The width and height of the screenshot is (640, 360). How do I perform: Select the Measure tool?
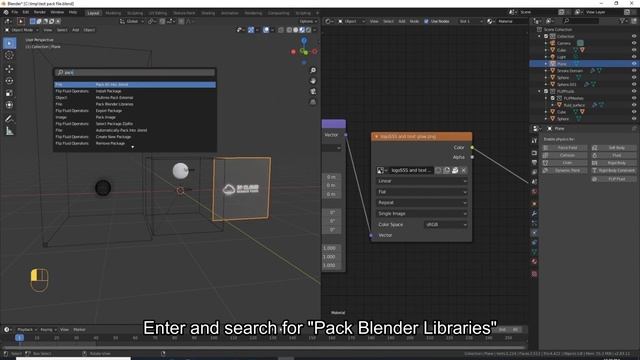point(9,131)
